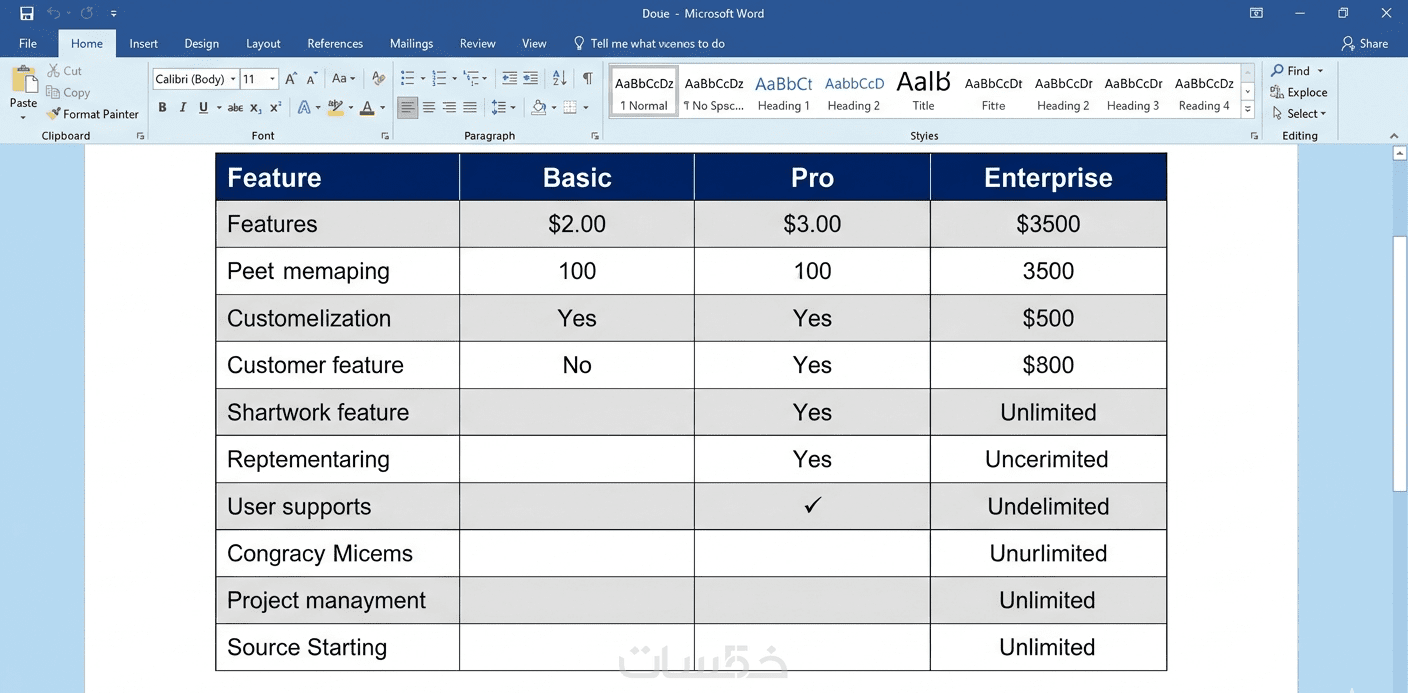Click the yellow text highlight color button
This screenshot has height=693, width=1408.
coord(335,108)
